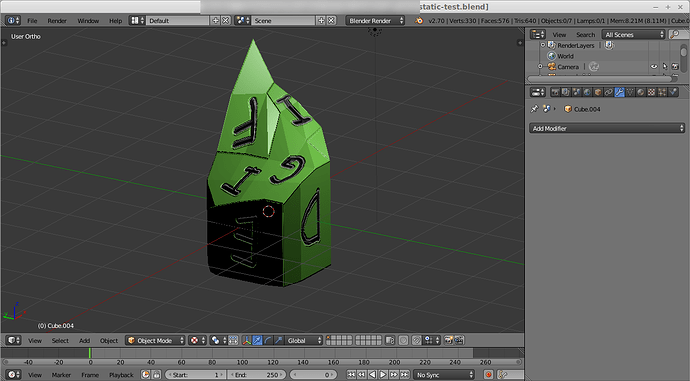
Task: Delete the current scene with X button
Action: point(331,21)
